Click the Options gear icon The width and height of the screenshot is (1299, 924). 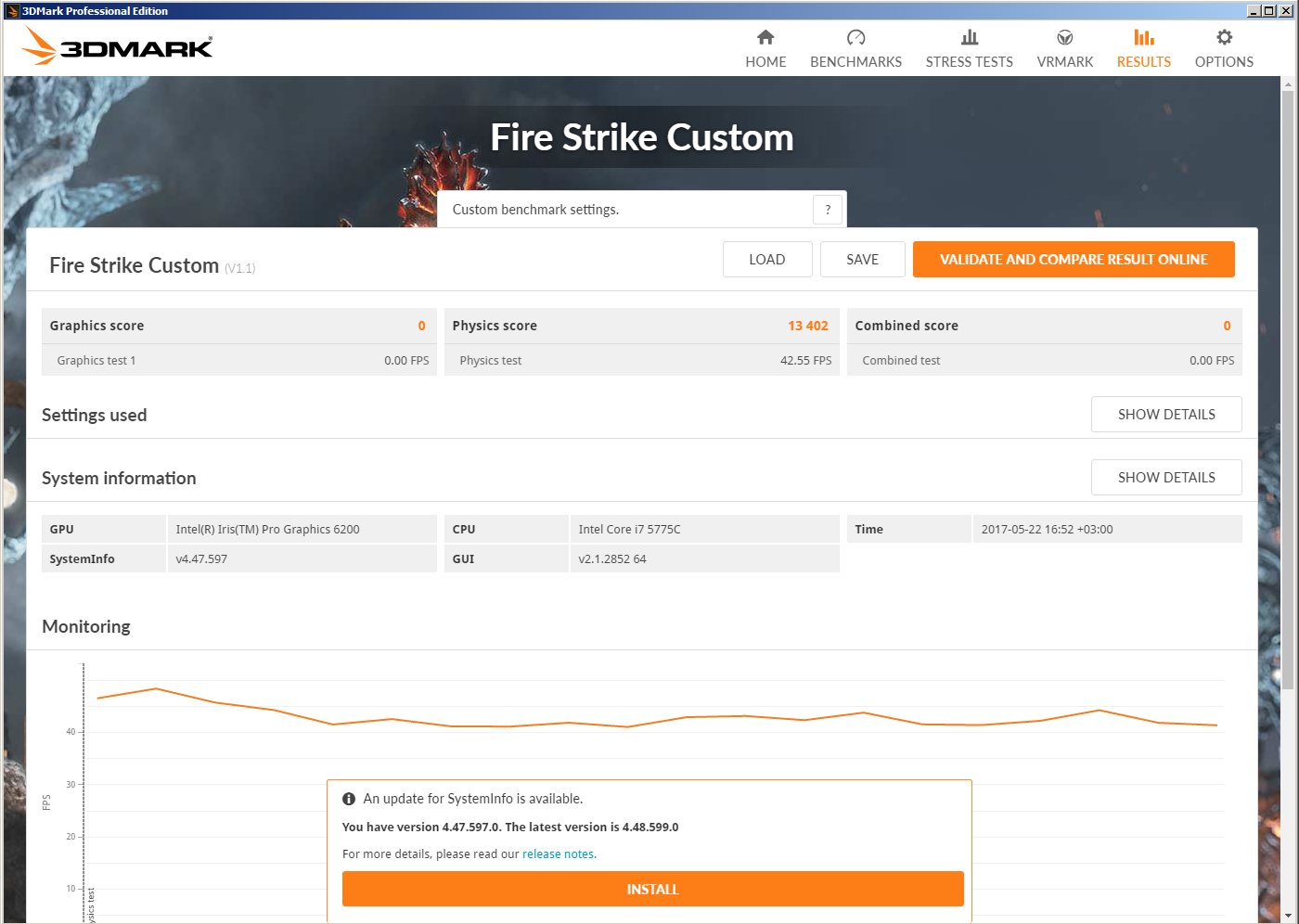[1225, 37]
